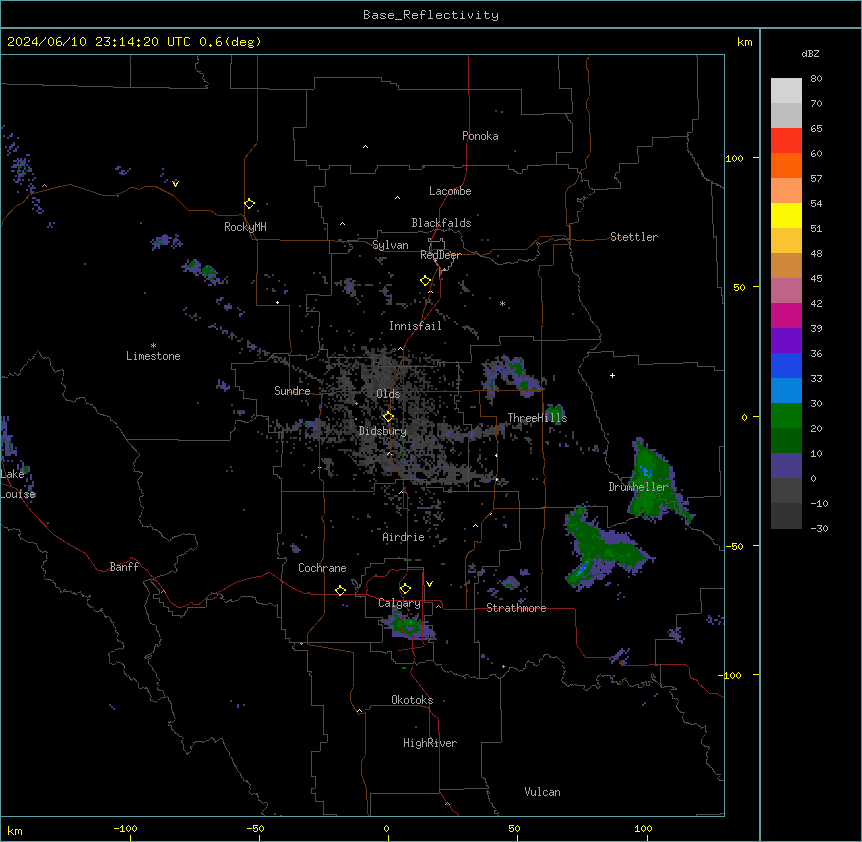Pick the red 60-65 dBZ legend swatch
Screen dimensions: 862x842
click(786, 140)
